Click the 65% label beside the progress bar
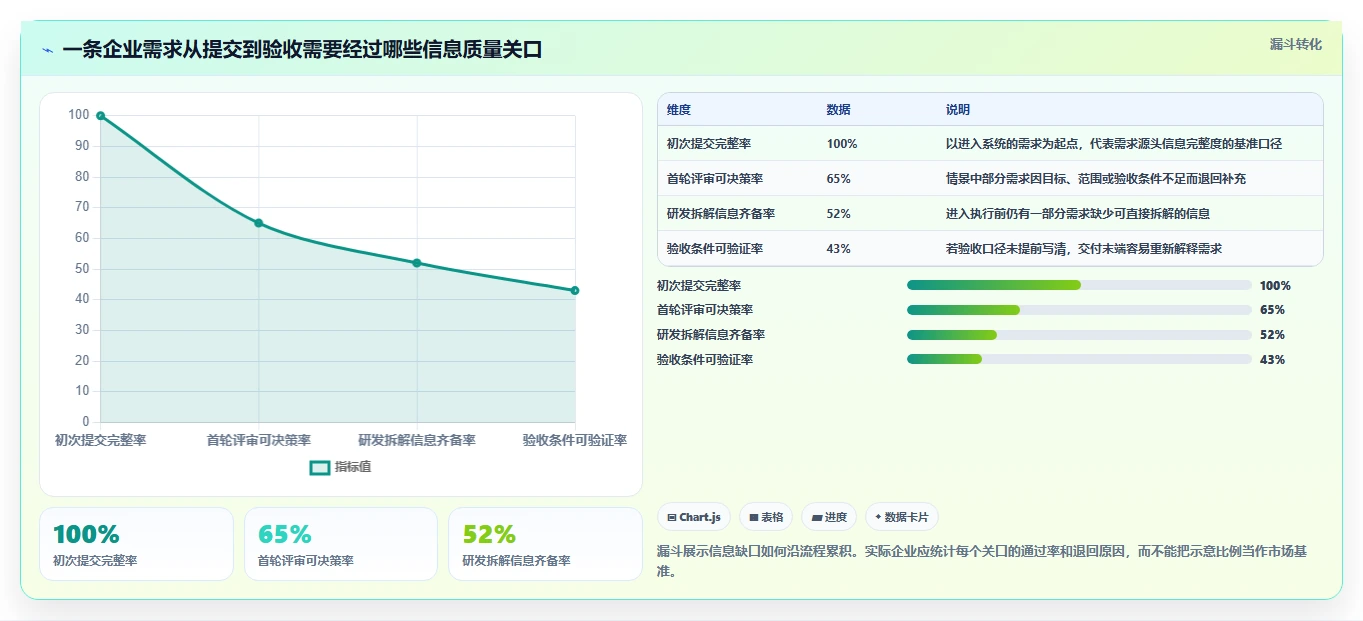The image size is (1363, 621). point(1272,310)
